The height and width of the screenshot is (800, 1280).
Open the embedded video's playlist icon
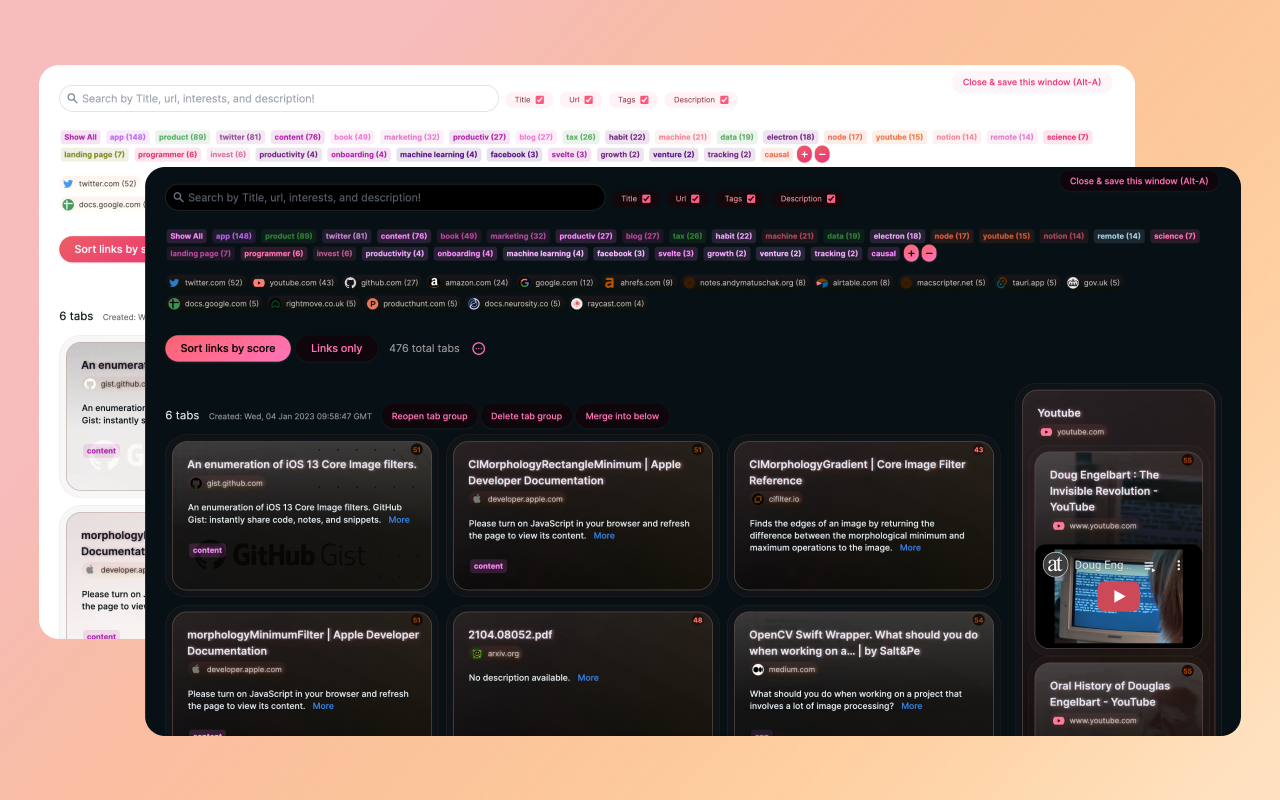tap(1150, 565)
